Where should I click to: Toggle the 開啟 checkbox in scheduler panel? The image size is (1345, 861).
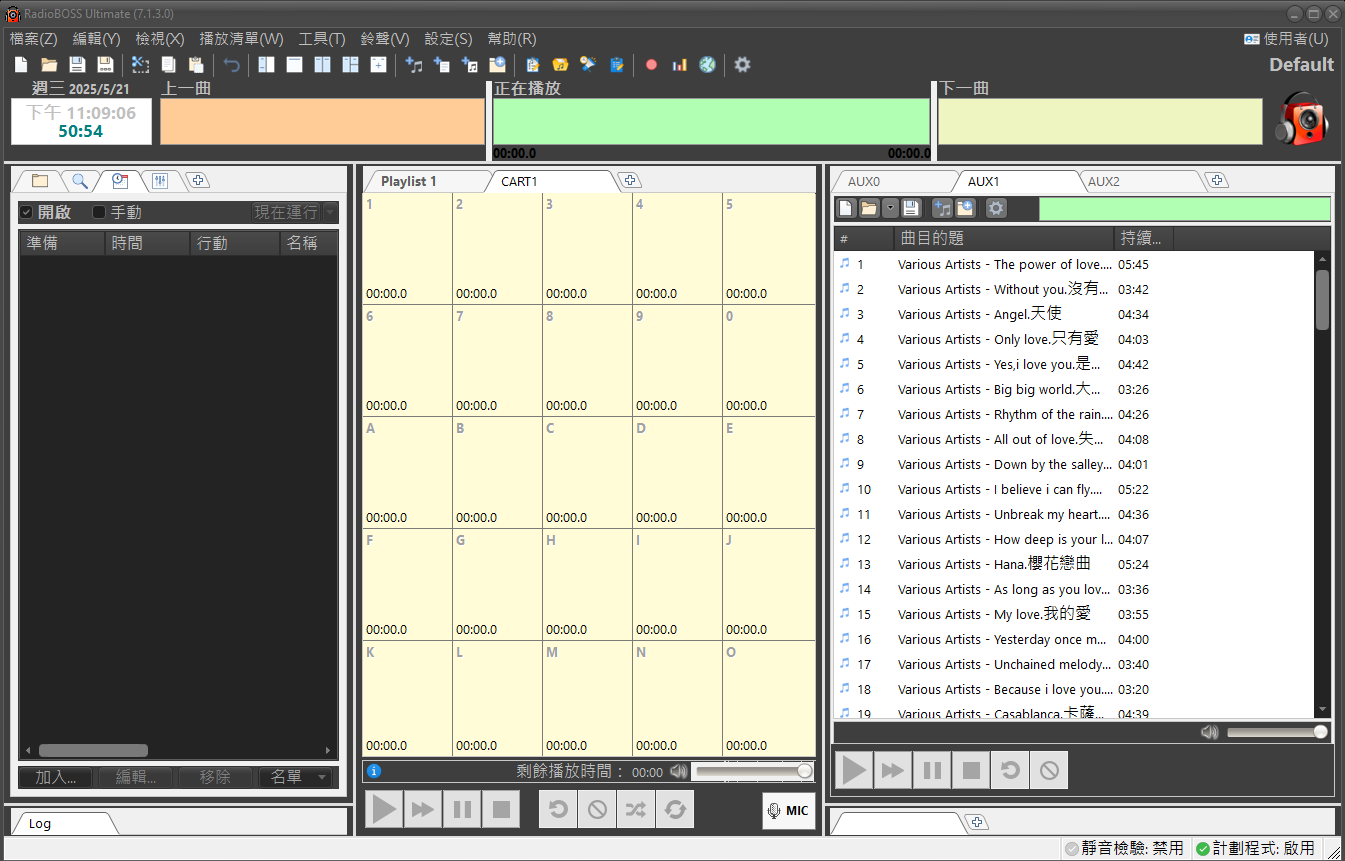coord(27,212)
